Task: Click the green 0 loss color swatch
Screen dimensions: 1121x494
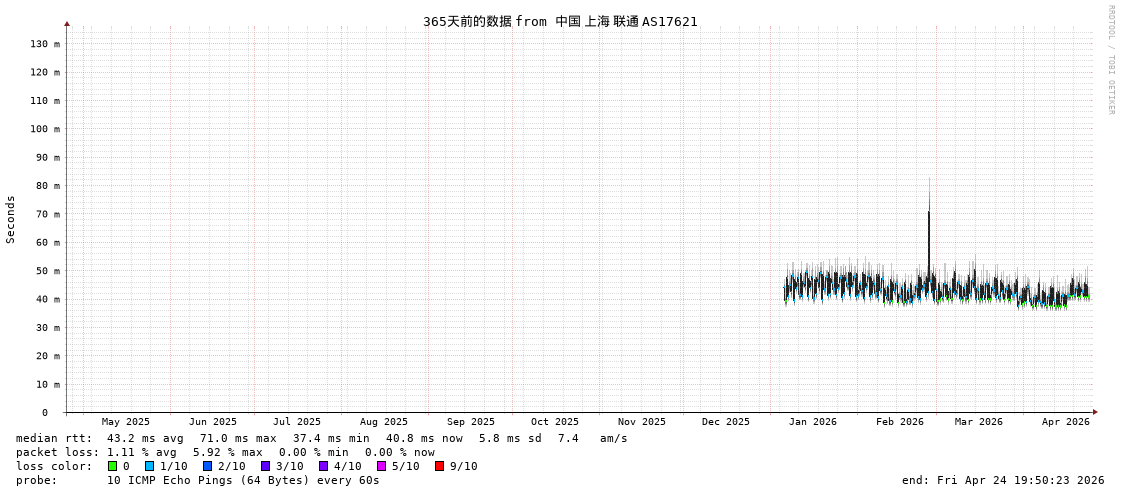Action: tap(112, 466)
